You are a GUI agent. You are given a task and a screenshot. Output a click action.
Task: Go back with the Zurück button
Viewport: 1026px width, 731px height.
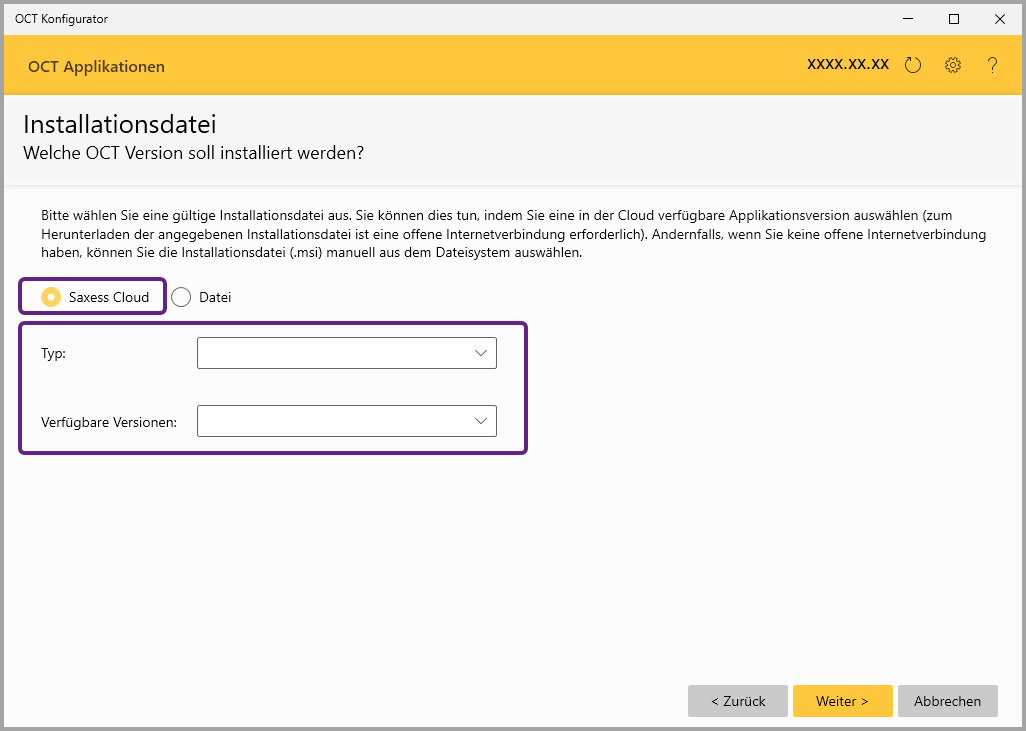tap(738, 701)
